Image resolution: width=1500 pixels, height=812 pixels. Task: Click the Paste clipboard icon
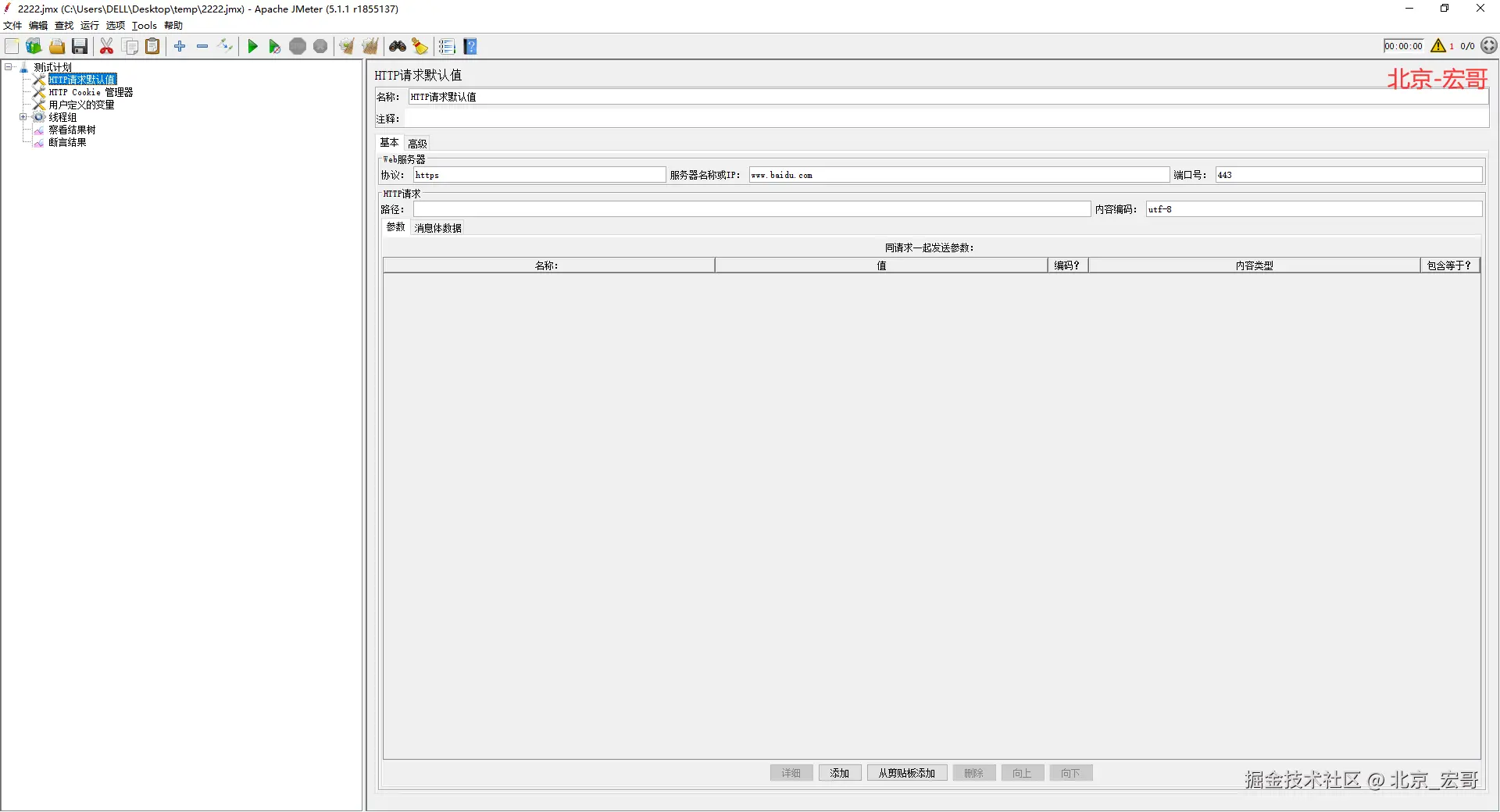click(x=153, y=47)
